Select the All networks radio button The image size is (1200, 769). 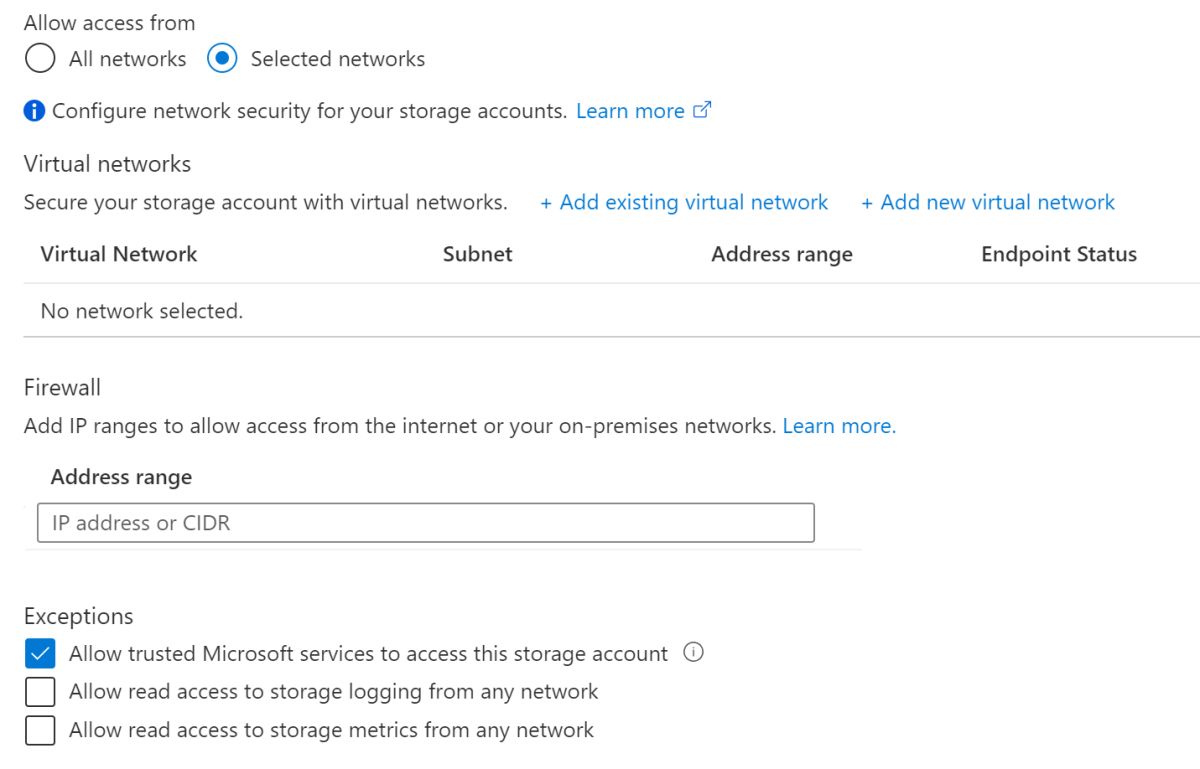pyautogui.click(x=40, y=59)
